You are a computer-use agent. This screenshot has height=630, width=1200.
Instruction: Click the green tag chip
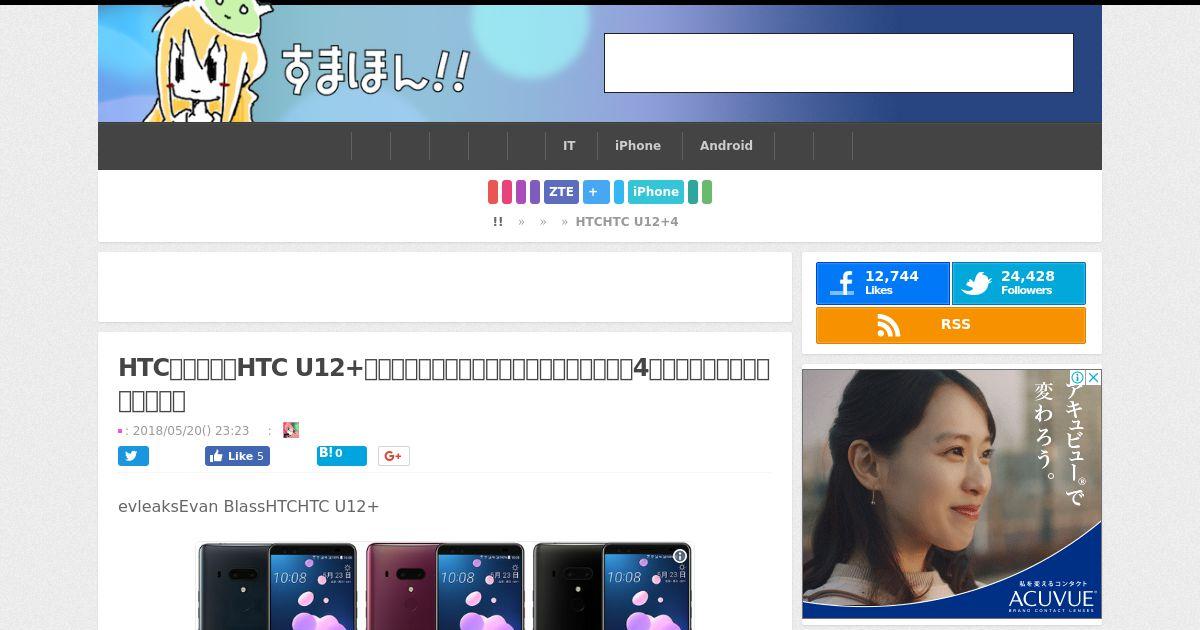click(707, 192)
